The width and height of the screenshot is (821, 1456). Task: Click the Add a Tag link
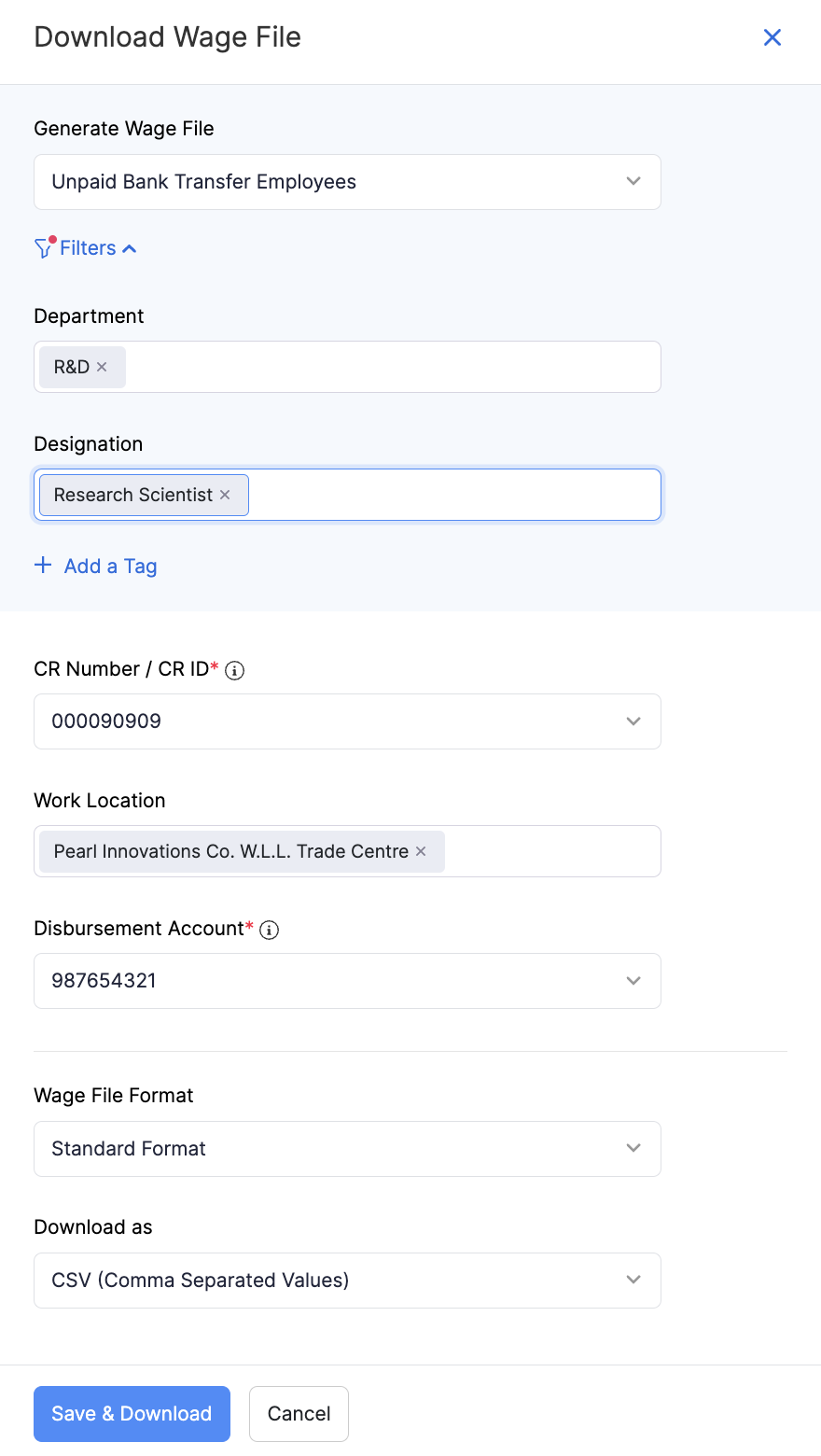click(x=109, y=566)
